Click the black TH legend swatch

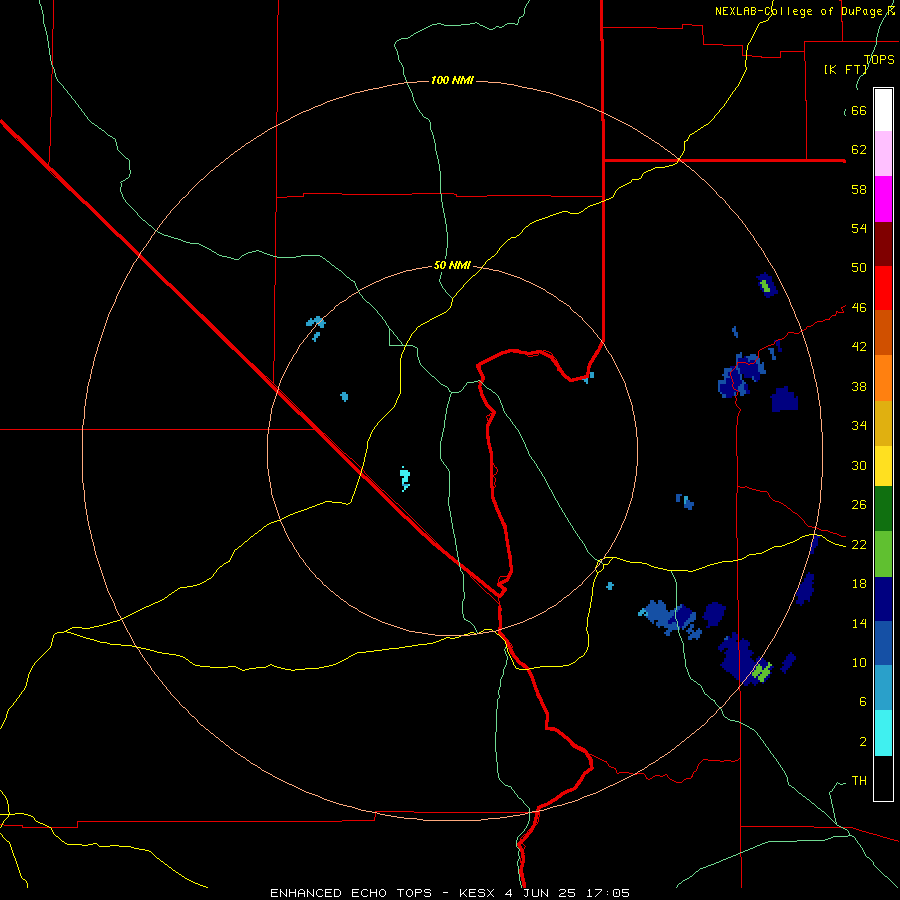[883, 778]
